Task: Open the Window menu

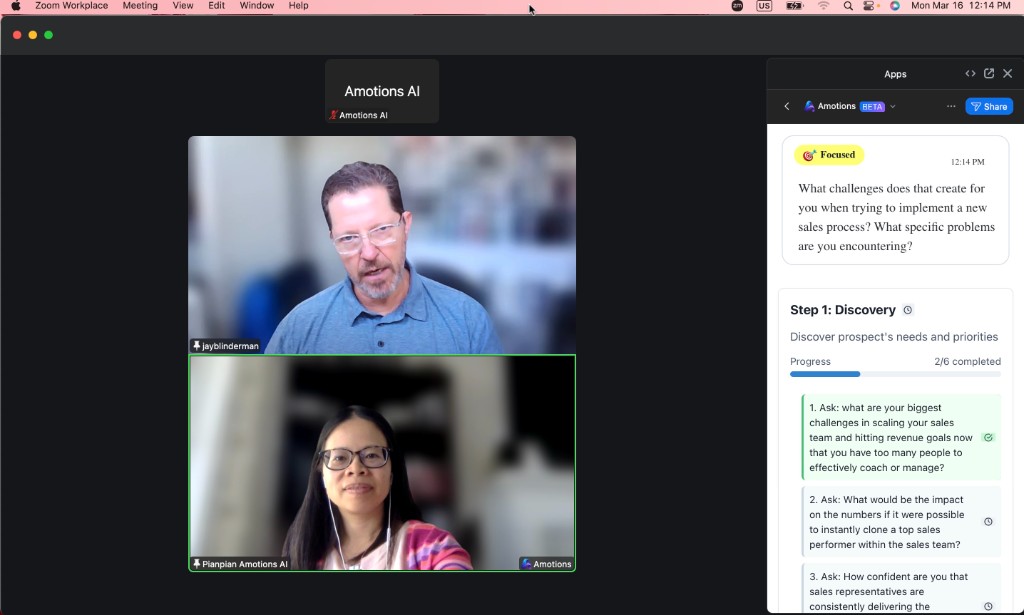Action: [x=257, y=5]
